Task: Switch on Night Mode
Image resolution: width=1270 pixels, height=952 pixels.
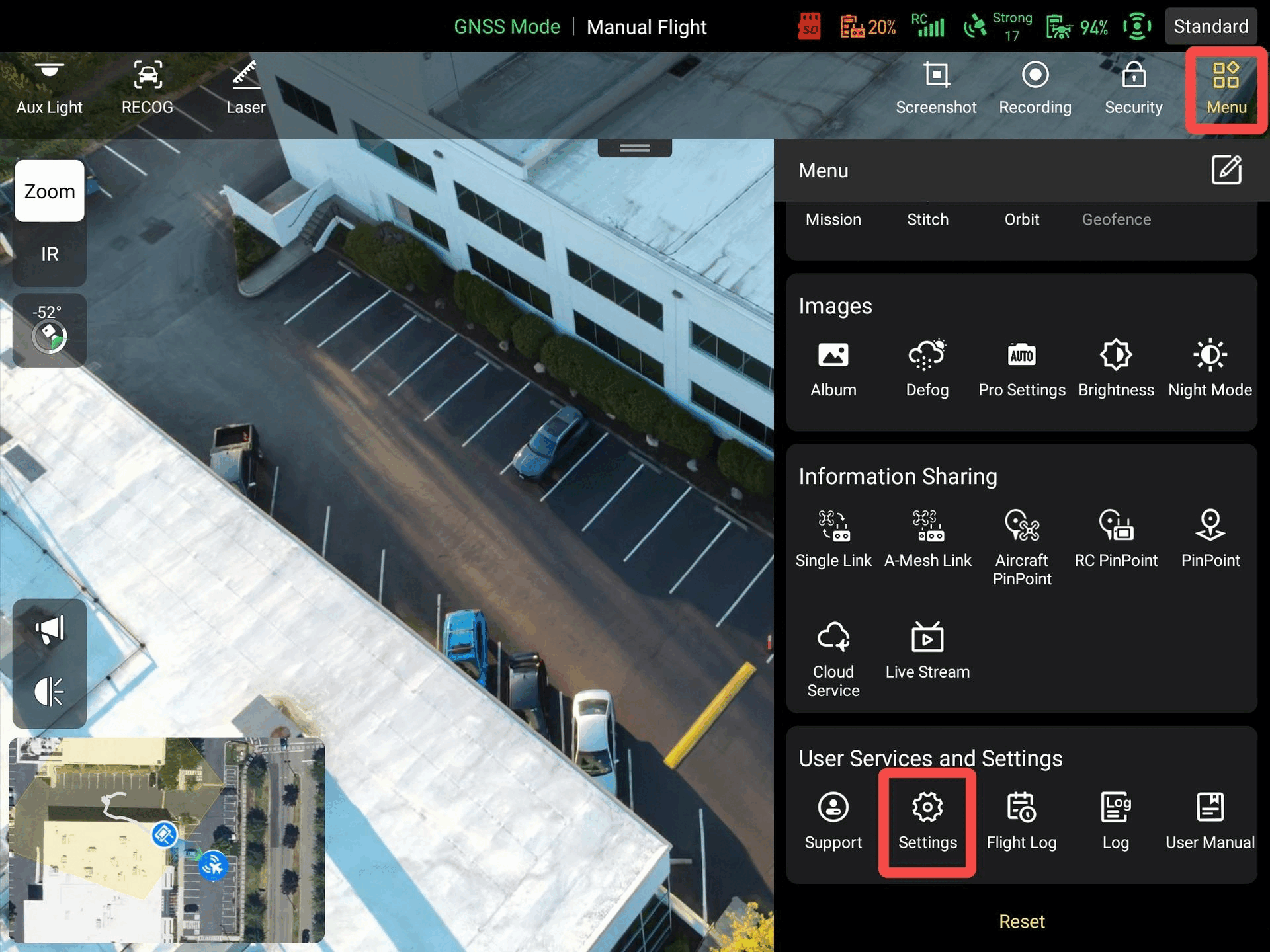Action: [1210, 369]
